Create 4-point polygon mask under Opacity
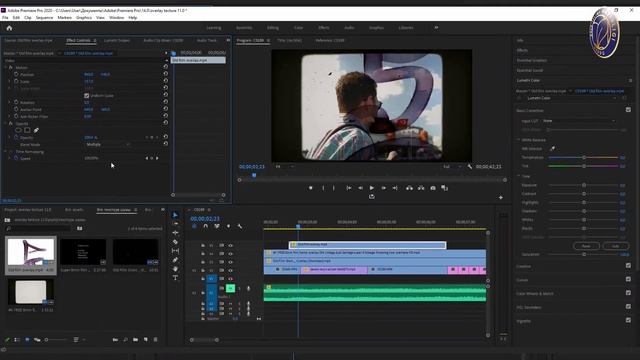The height and width of the screenshot is (360, 640). [x=27, y=130]
